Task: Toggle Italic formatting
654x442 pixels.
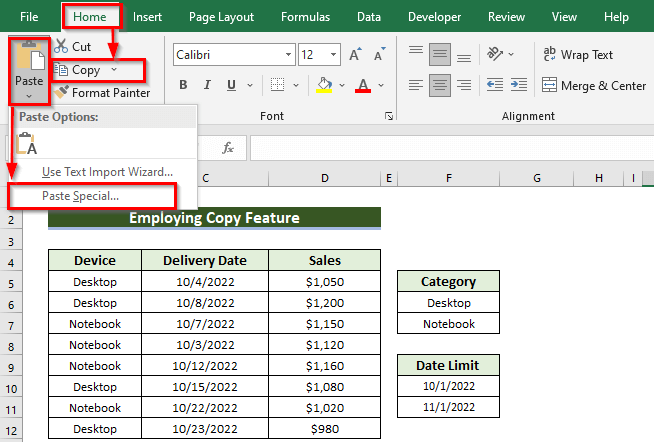Action: coord(209,86)
